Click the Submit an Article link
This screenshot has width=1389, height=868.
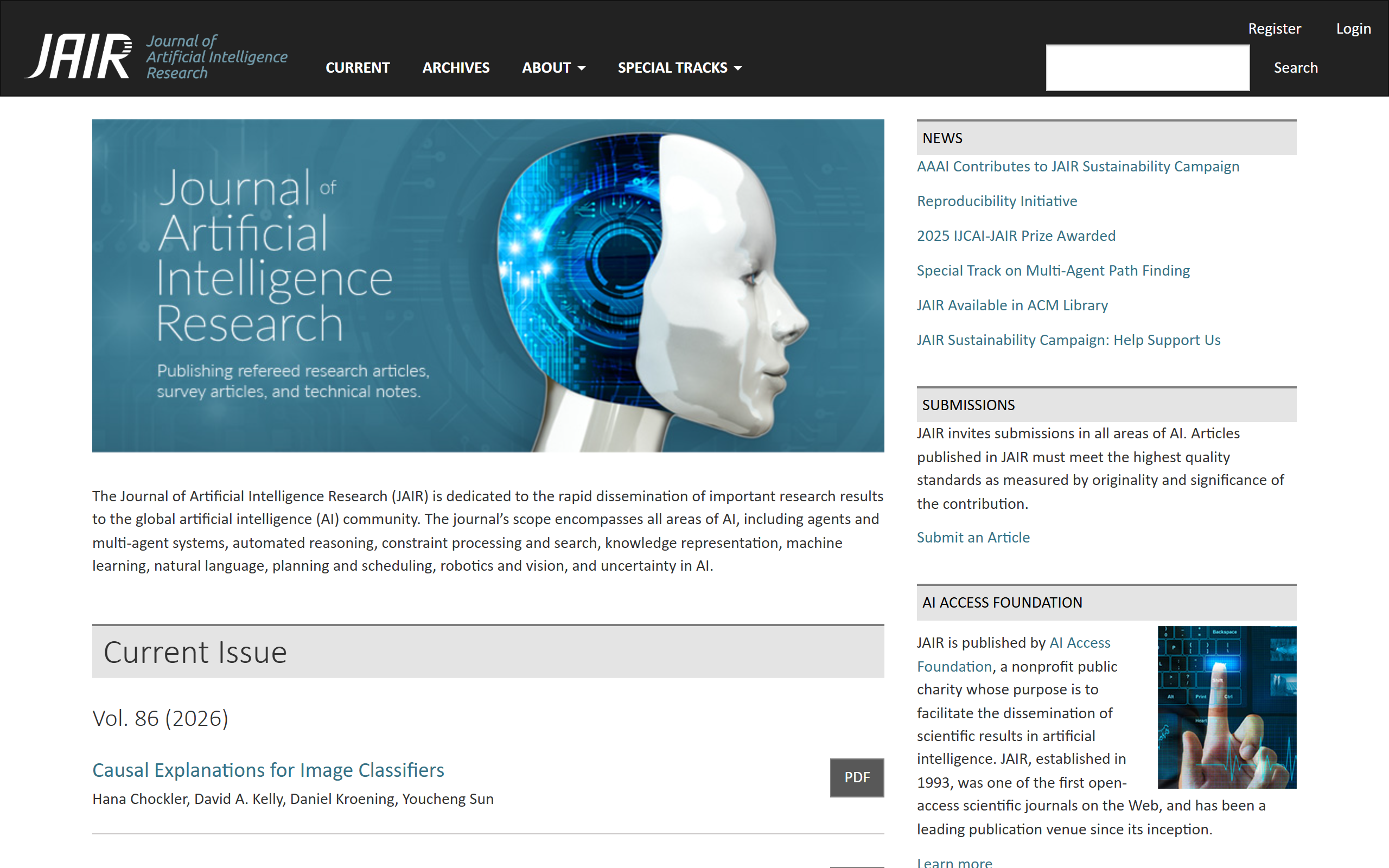973,537
